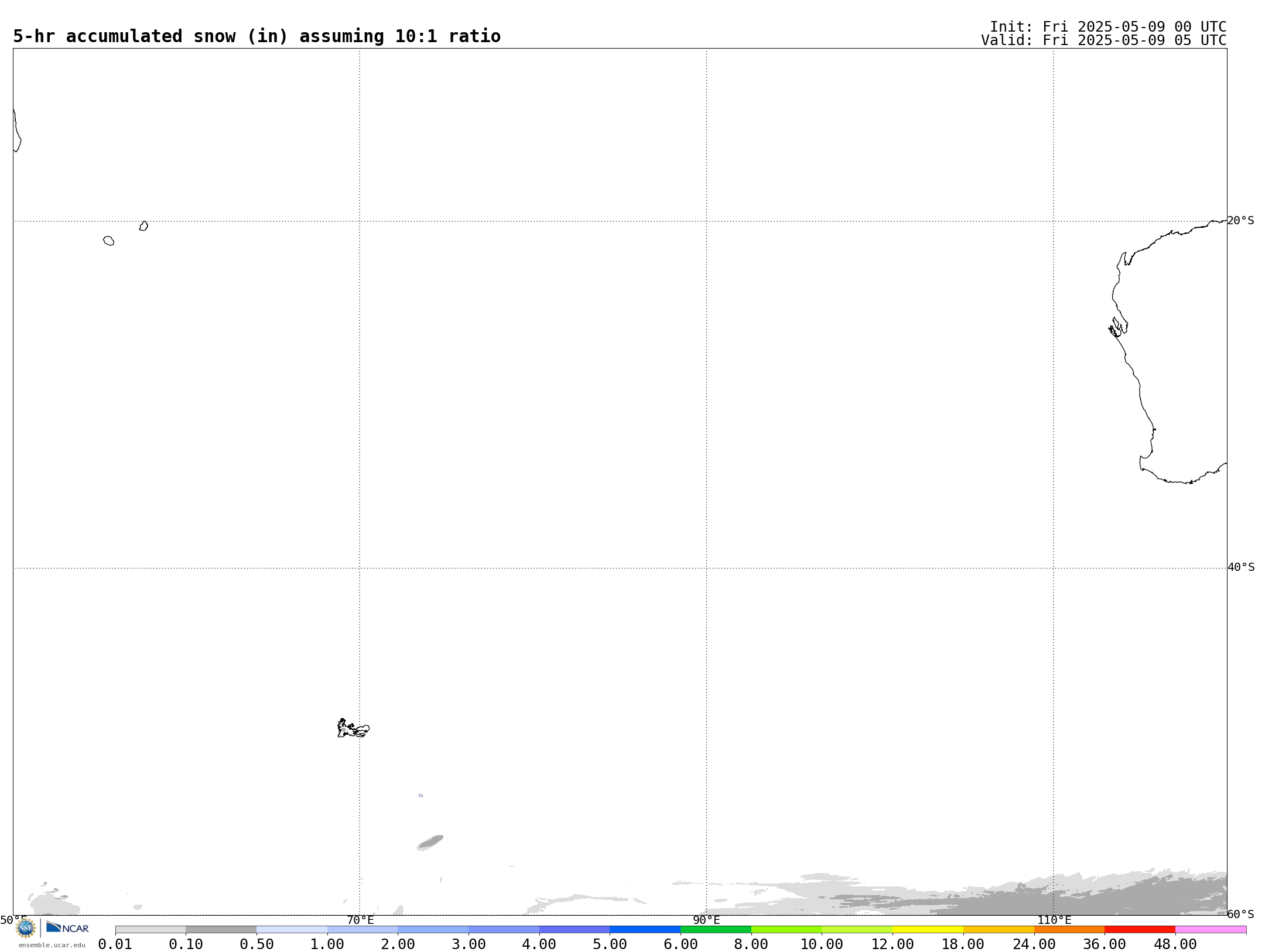The width and height of the screenshot is (1265, 952).
Task: Click the NSF logo icon
Action: click(x=26, y=928)
